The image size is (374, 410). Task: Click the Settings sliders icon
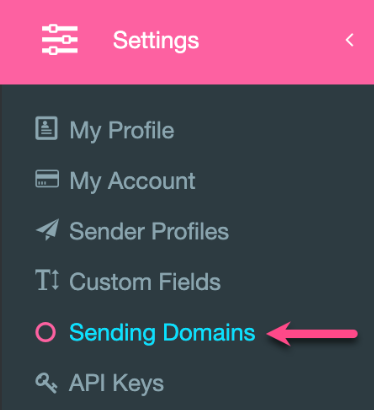[60, 40]
